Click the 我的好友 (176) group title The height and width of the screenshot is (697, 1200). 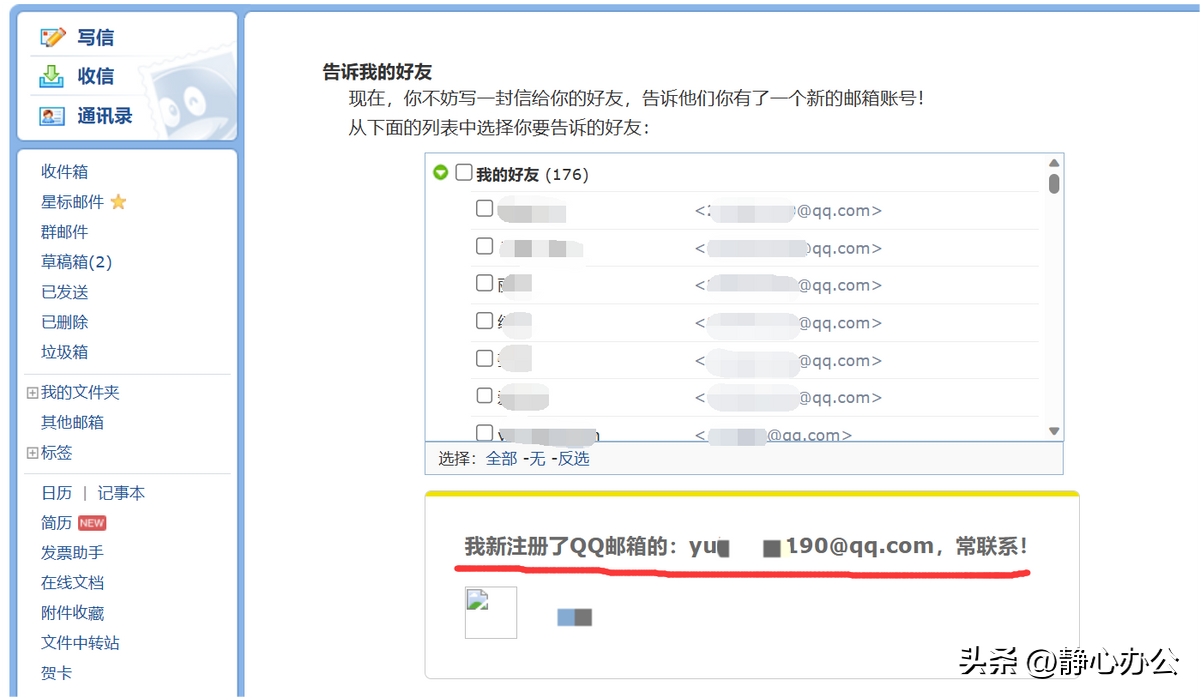532,174
